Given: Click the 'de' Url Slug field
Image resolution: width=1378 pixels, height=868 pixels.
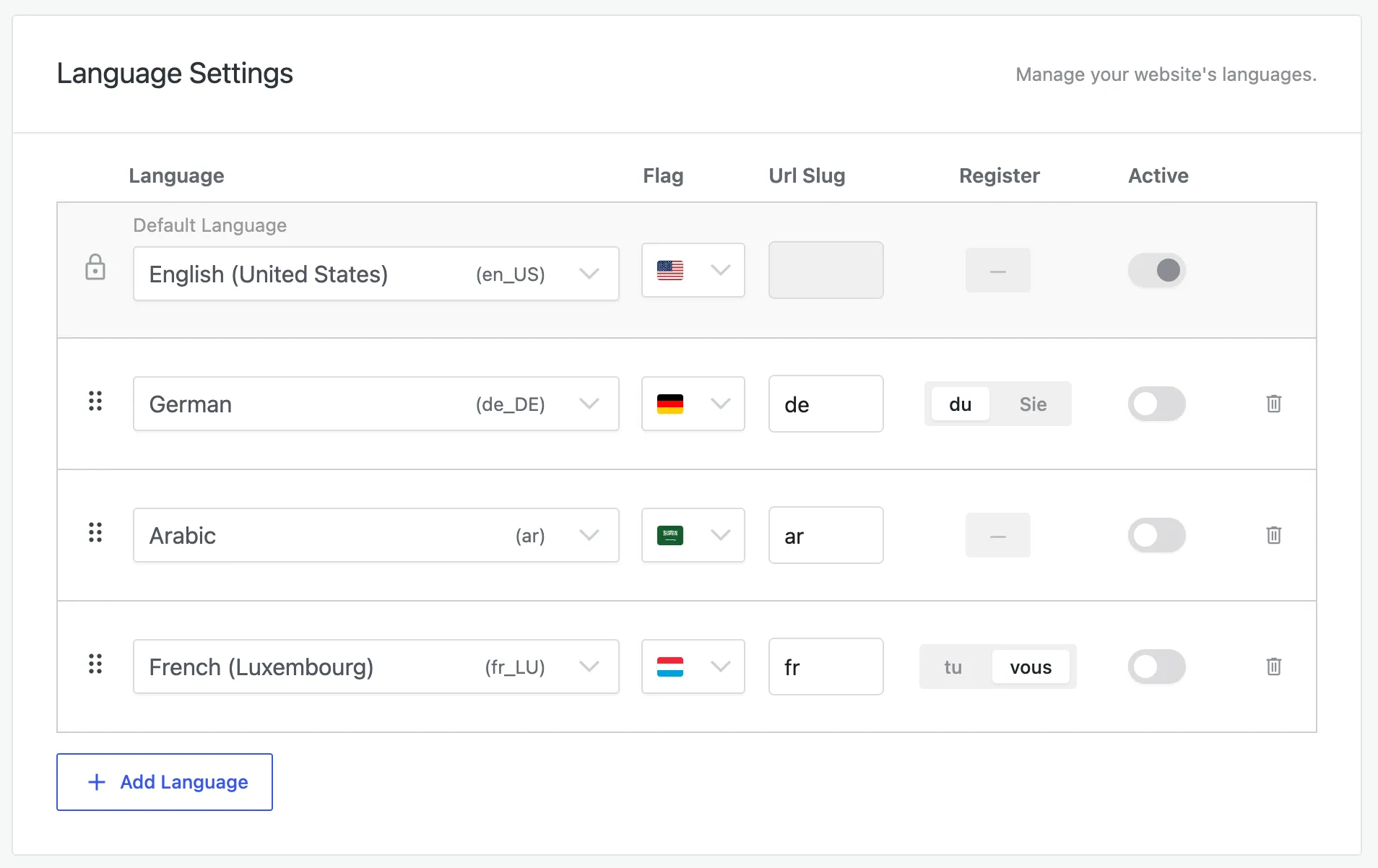Looking at the screenshot, I should (x=826, y=404).
